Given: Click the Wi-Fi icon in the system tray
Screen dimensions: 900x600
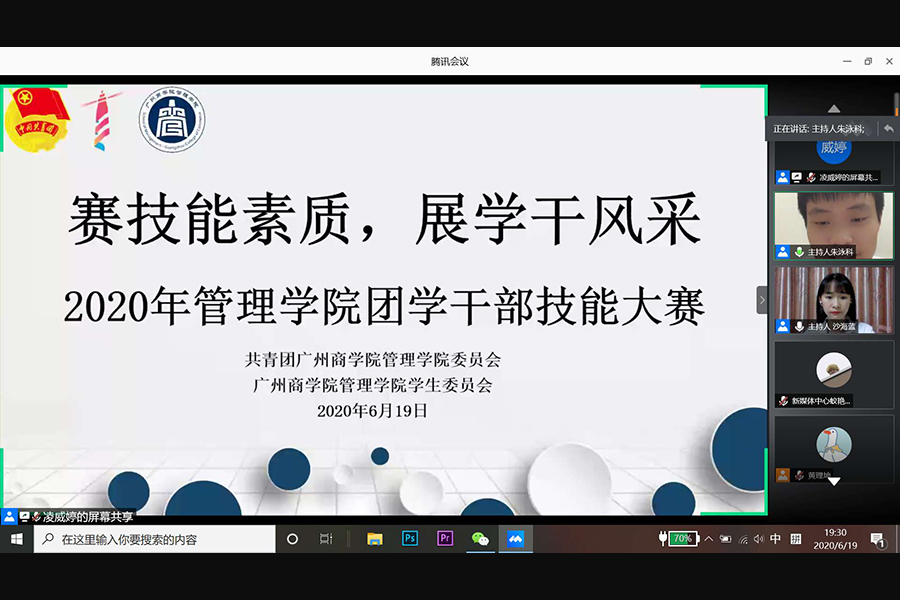Looking at the screenshot, I should click(x=742, y=538).
